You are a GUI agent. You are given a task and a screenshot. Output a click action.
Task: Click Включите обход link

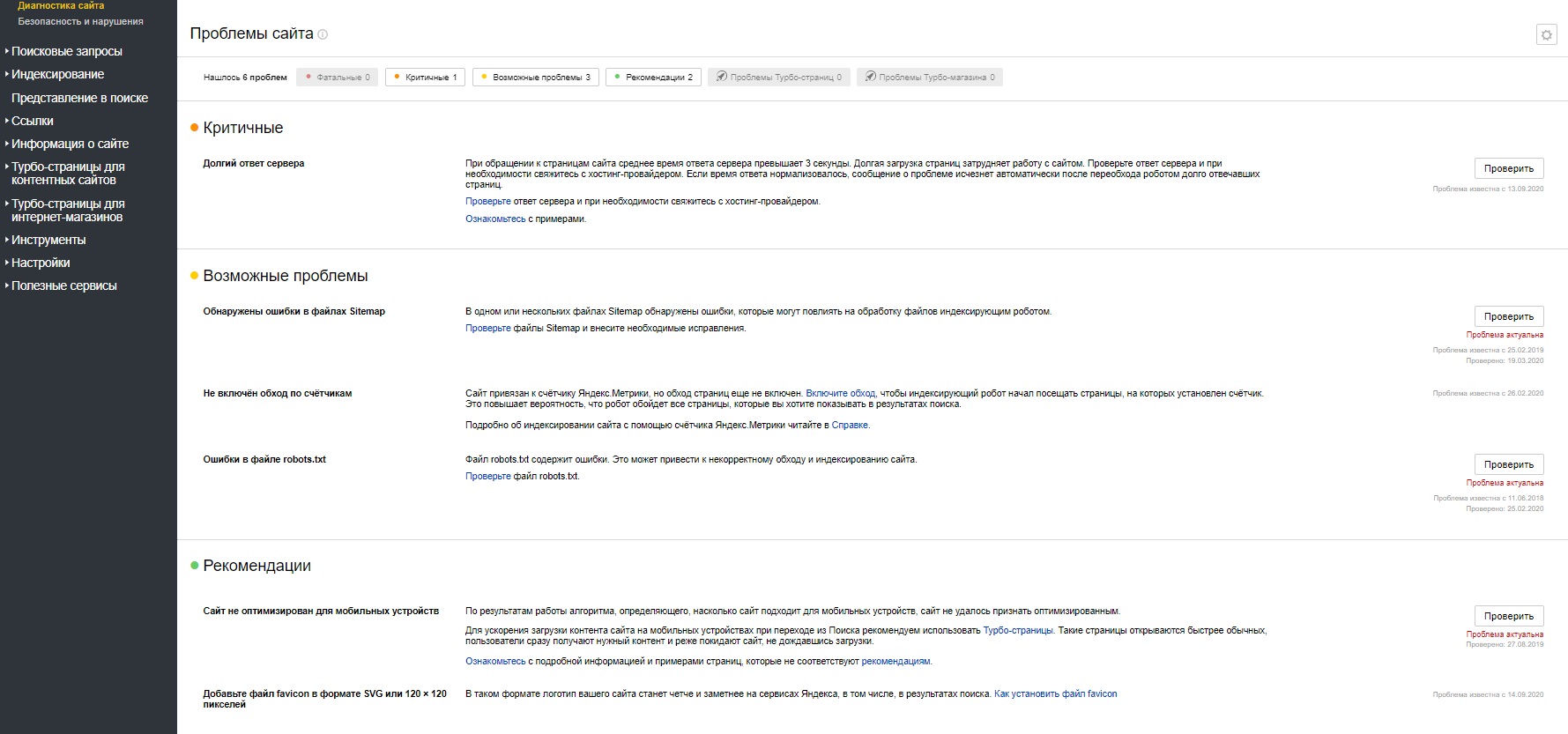(x=840, y=394)
